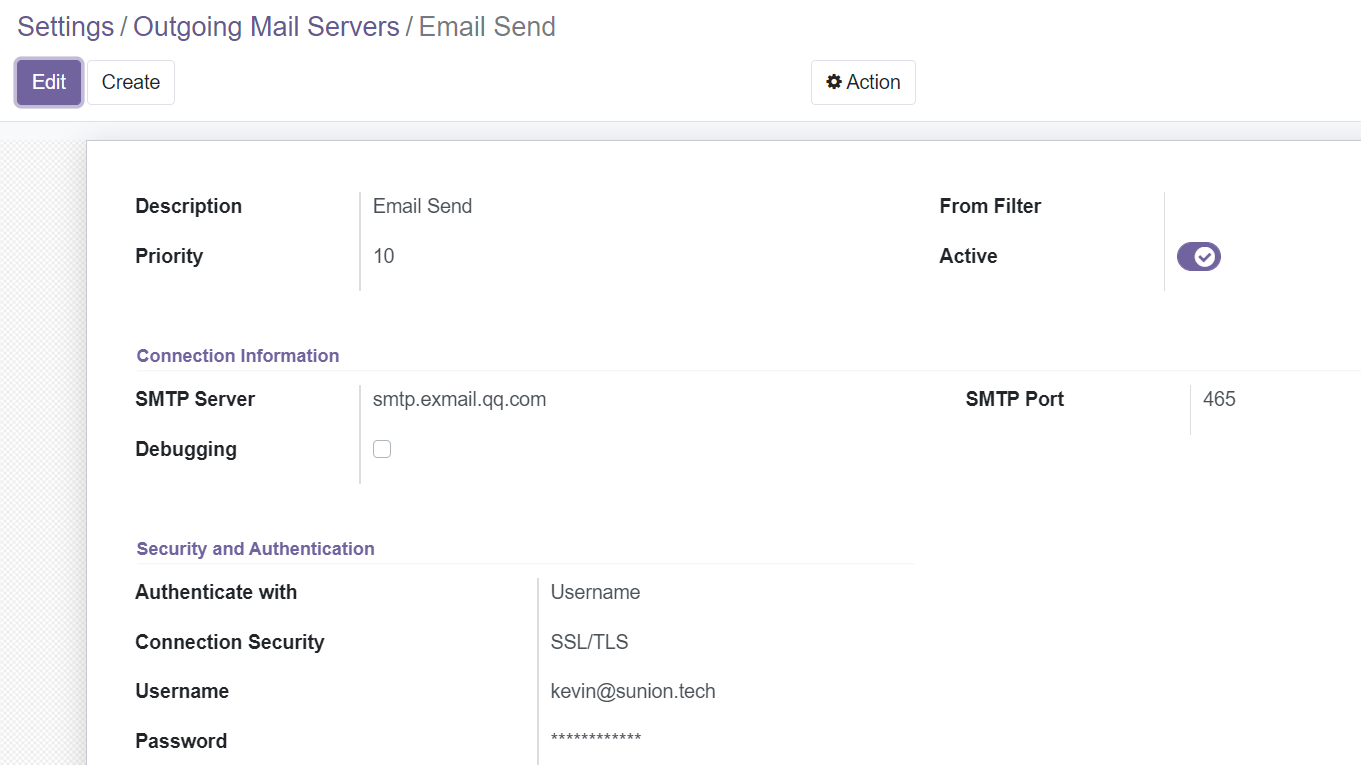Click the Security and Authentication header
This screenshot has height=765, width=1361.
256,549
